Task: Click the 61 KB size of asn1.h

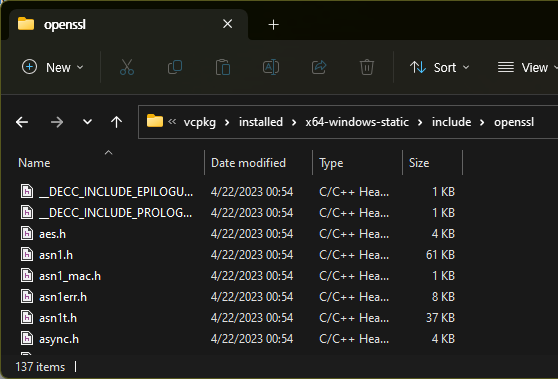Action: point(440,255)
